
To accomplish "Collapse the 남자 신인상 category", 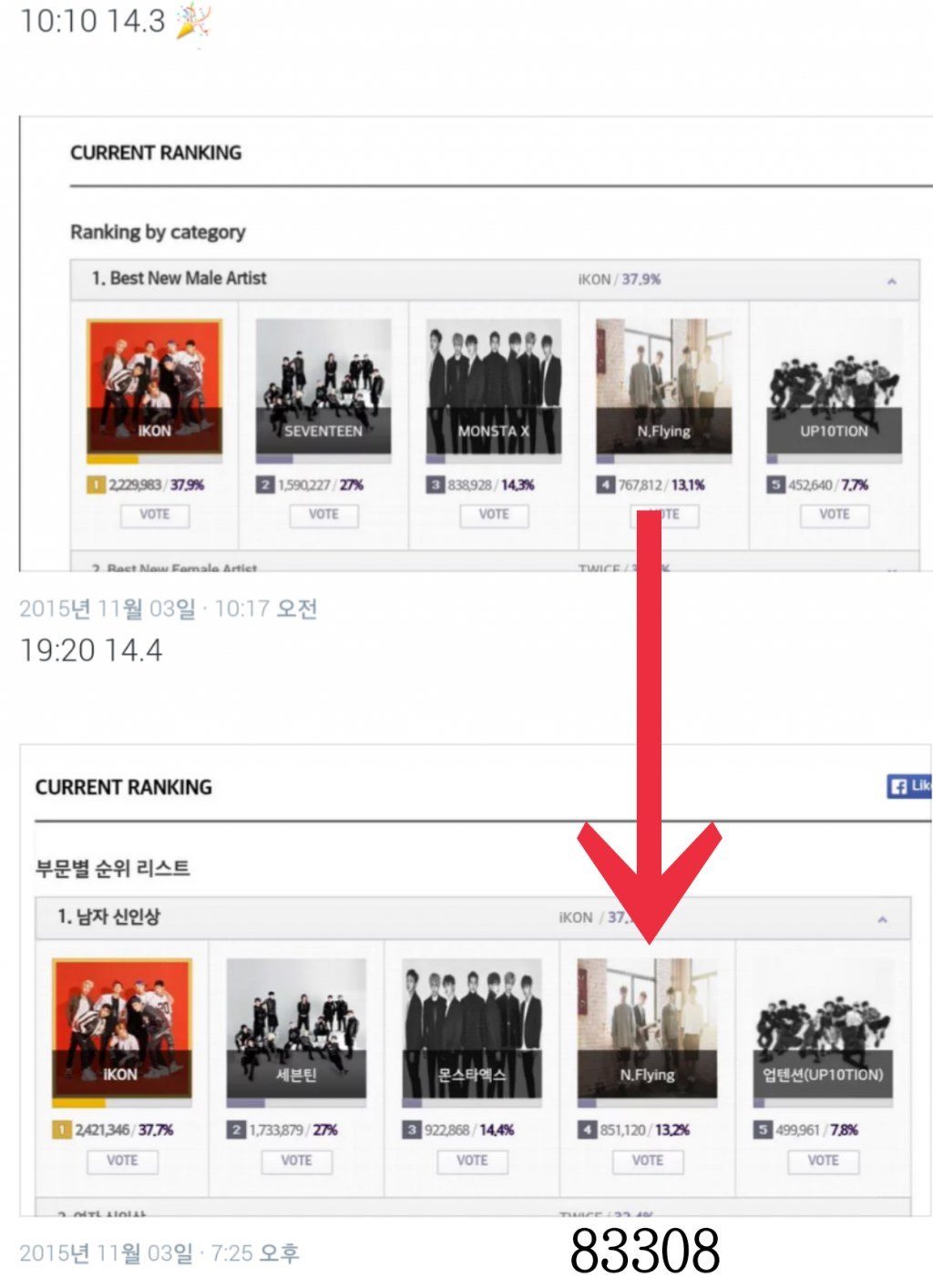I will 882,920.
